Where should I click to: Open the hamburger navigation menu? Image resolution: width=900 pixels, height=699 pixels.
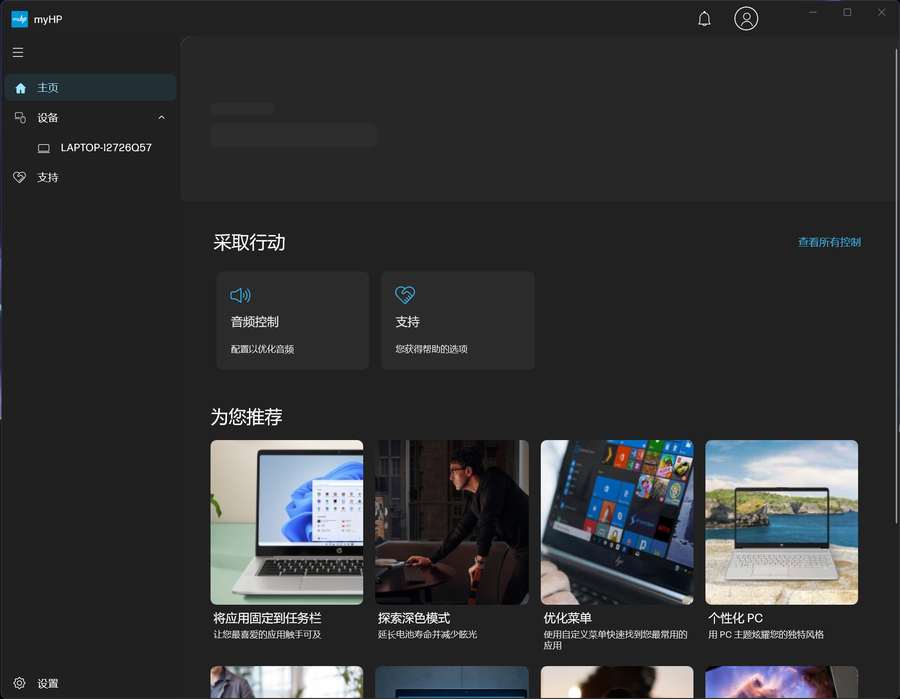click(18, 53)
